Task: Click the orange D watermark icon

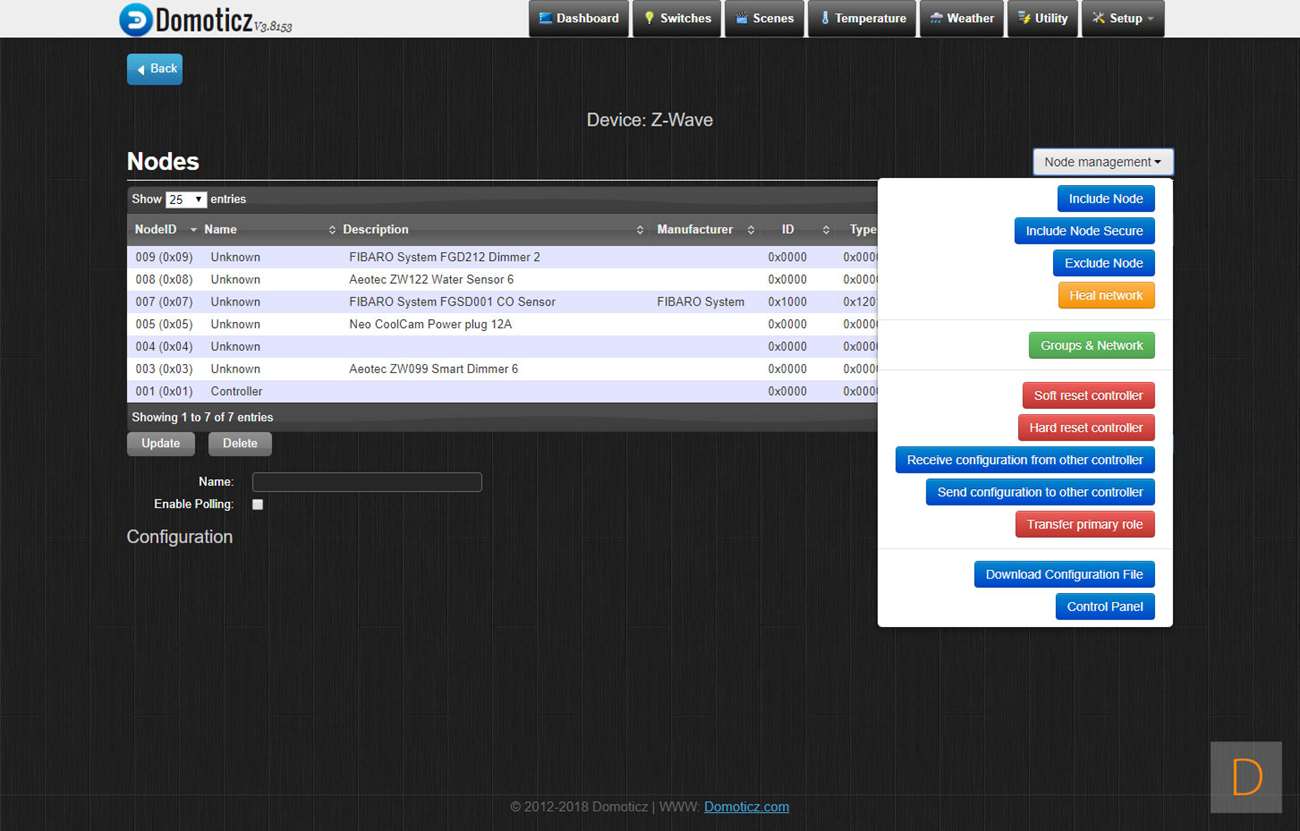Action: point(1246,777)
